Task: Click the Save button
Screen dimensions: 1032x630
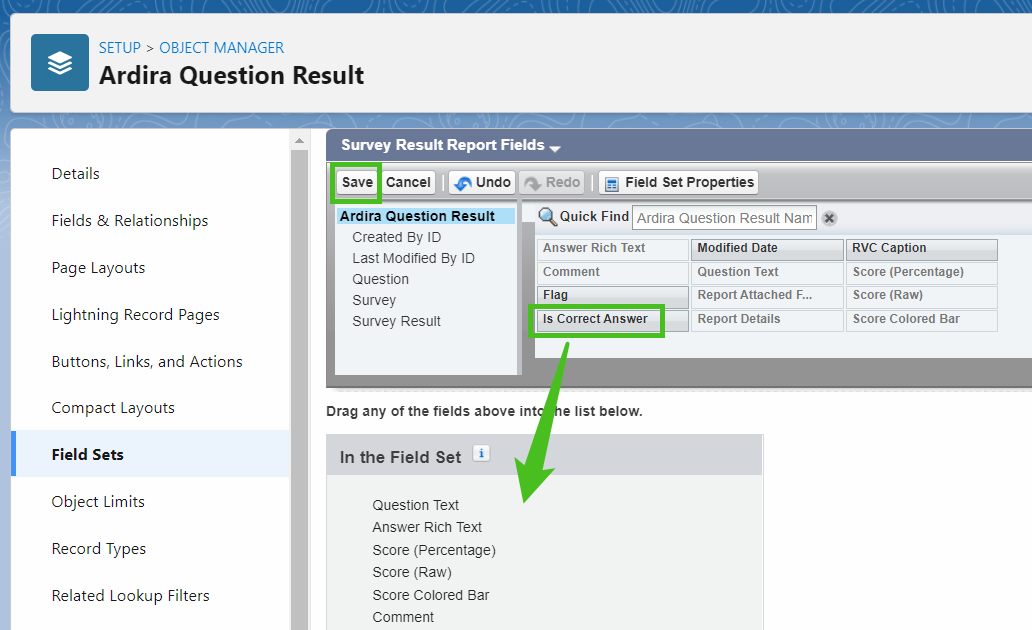Action: pyautogui.click(x=356, y=182)
